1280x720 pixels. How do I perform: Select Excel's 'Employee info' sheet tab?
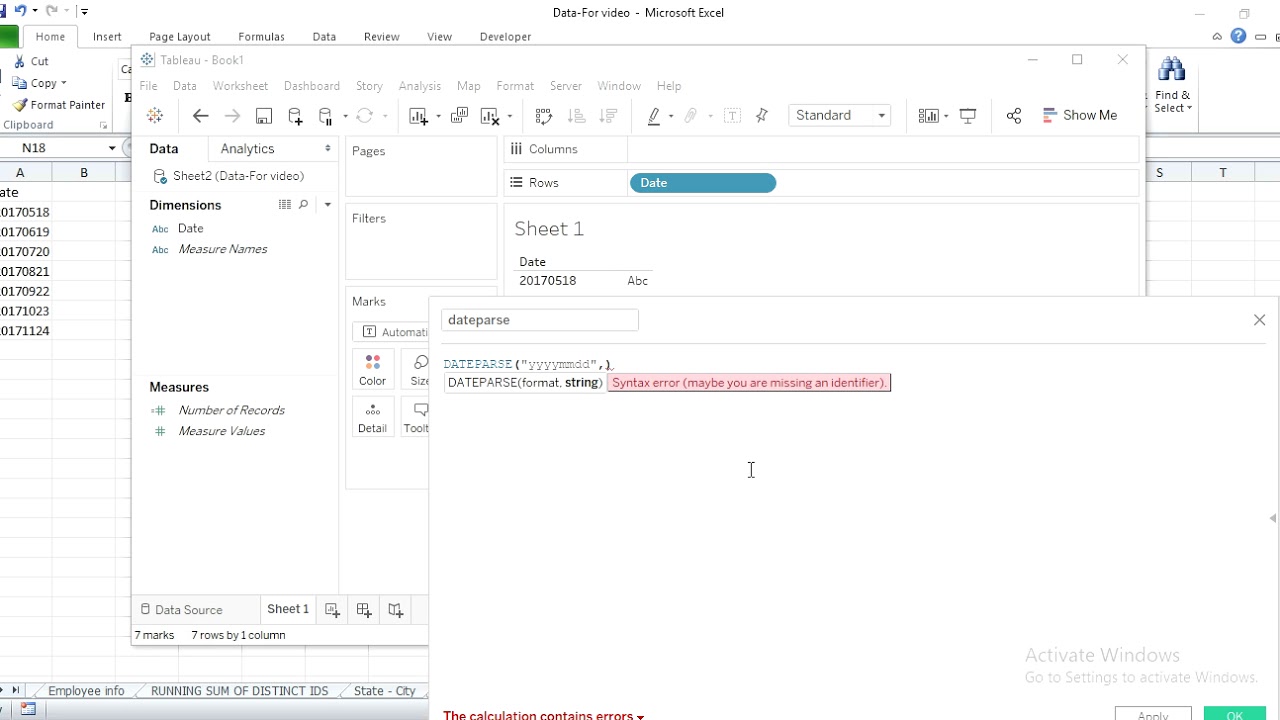coord(86,691)
